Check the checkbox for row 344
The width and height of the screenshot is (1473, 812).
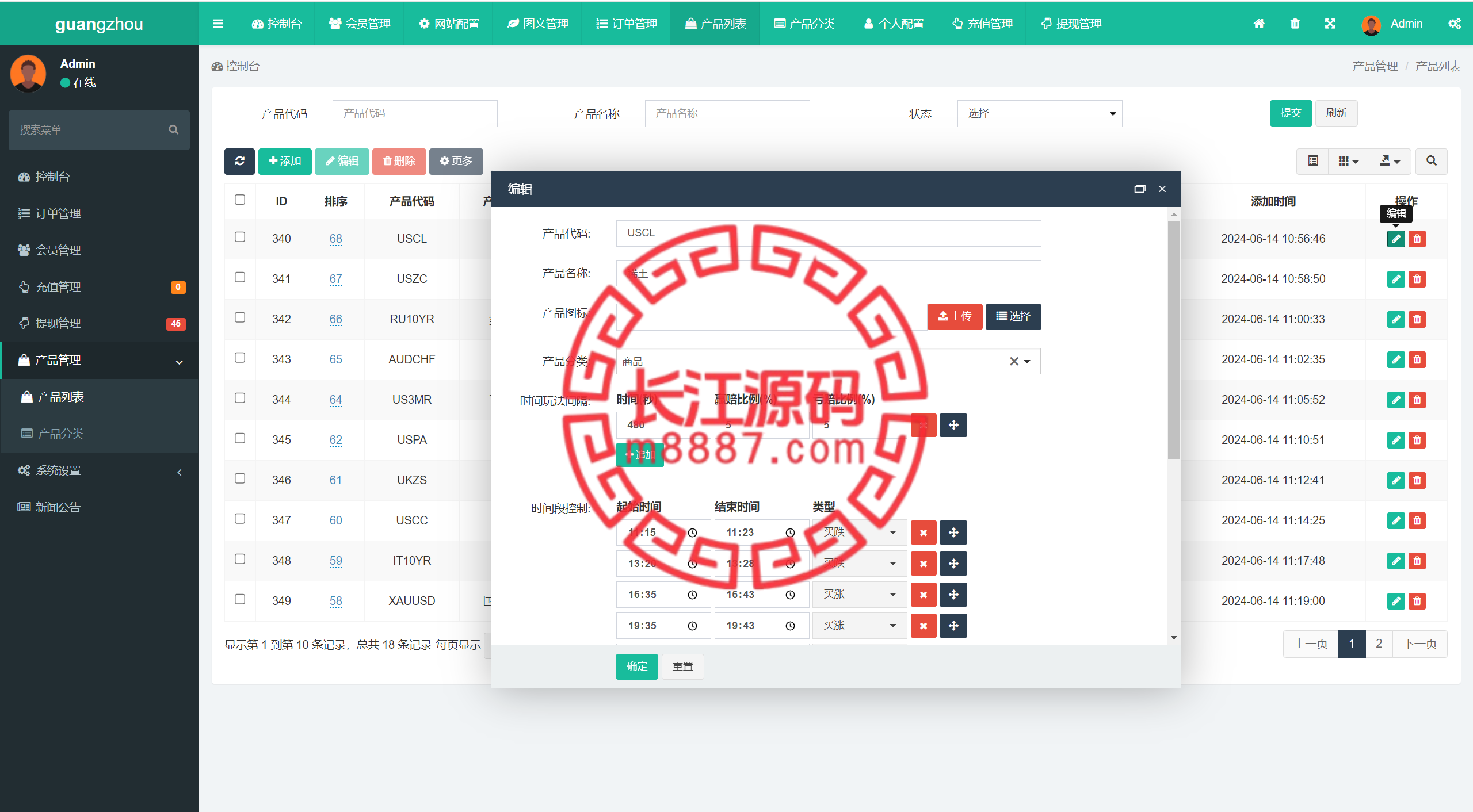click(x=240, y=398)
